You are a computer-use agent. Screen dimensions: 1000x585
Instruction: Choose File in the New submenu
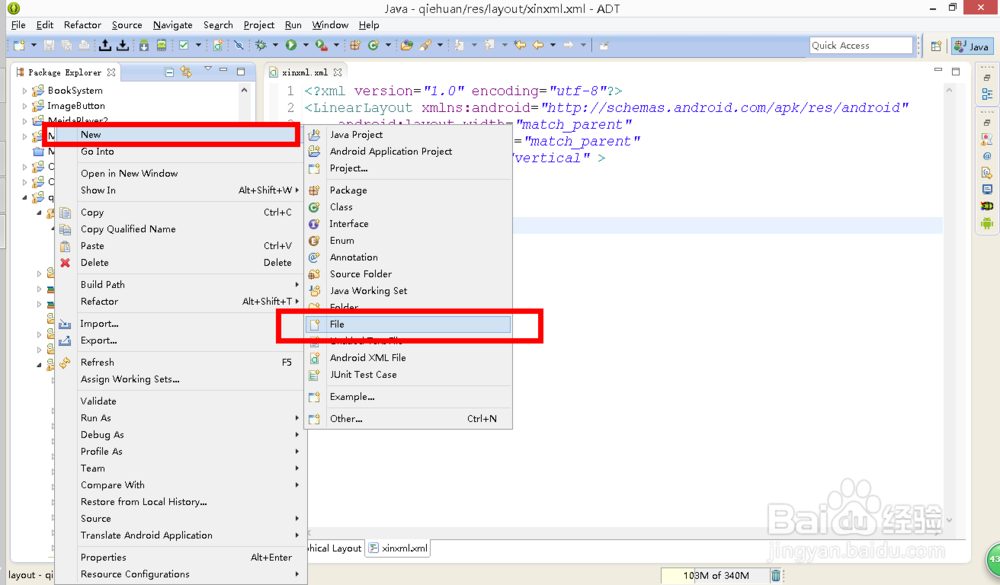[x=408, y=324]
